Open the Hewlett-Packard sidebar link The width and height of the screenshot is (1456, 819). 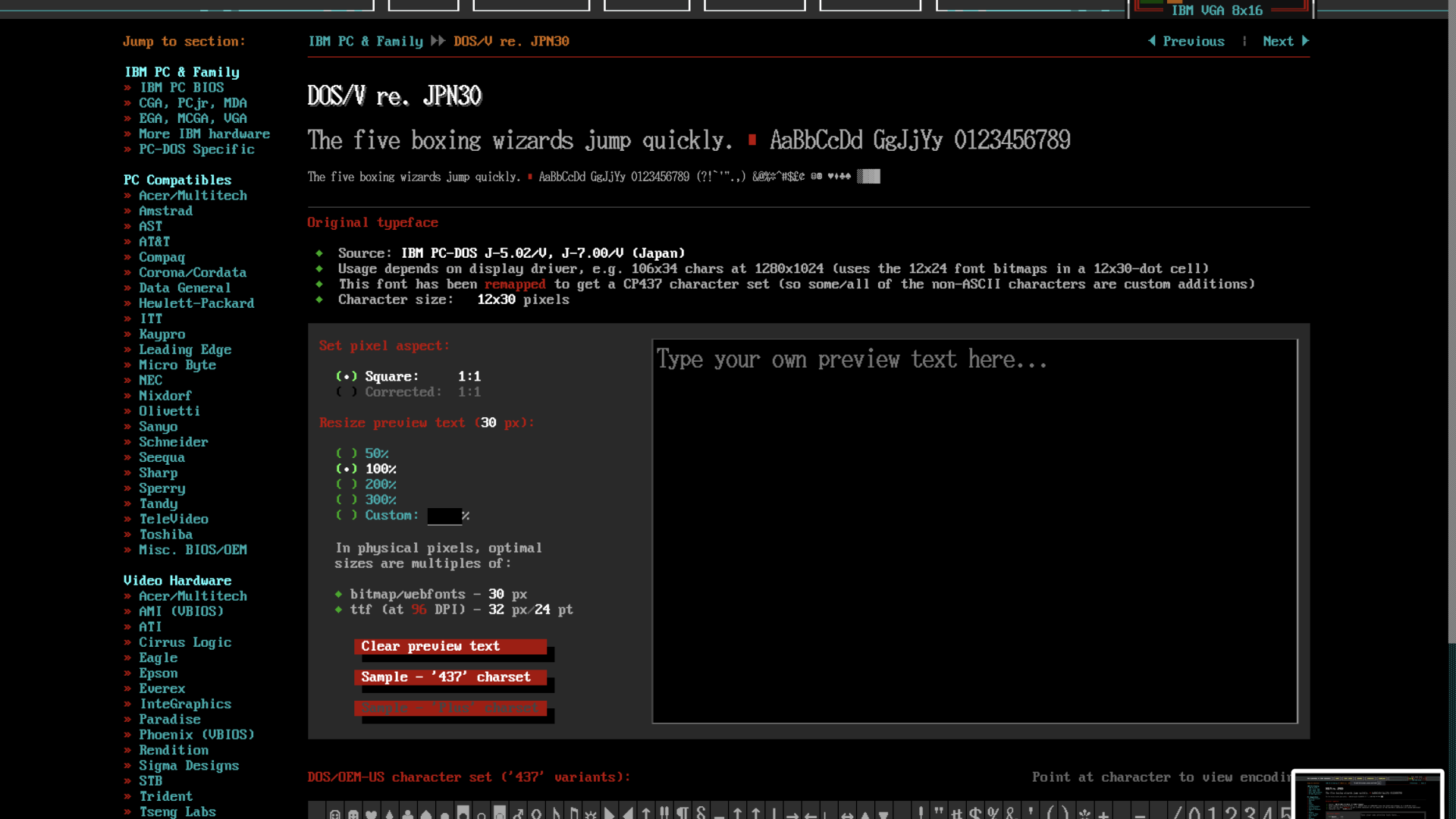196,303
